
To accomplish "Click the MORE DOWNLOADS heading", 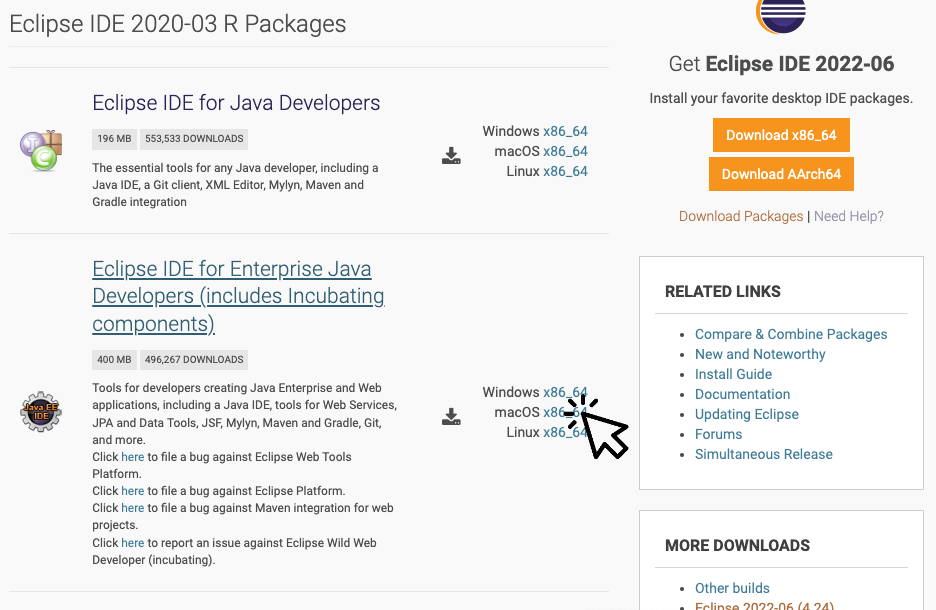I will point(737,546).
